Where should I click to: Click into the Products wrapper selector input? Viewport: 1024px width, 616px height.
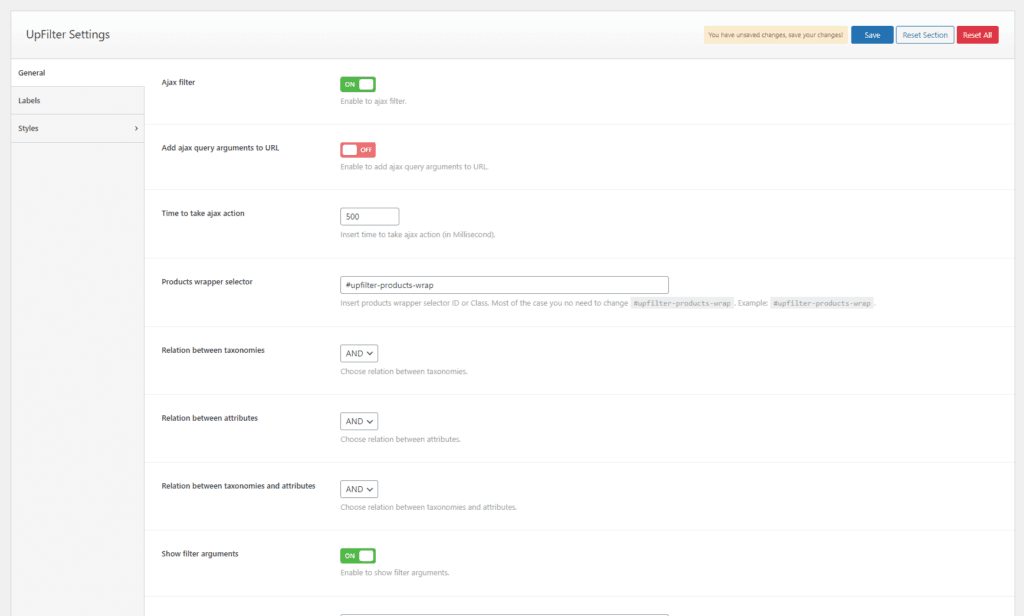[504, 285]
